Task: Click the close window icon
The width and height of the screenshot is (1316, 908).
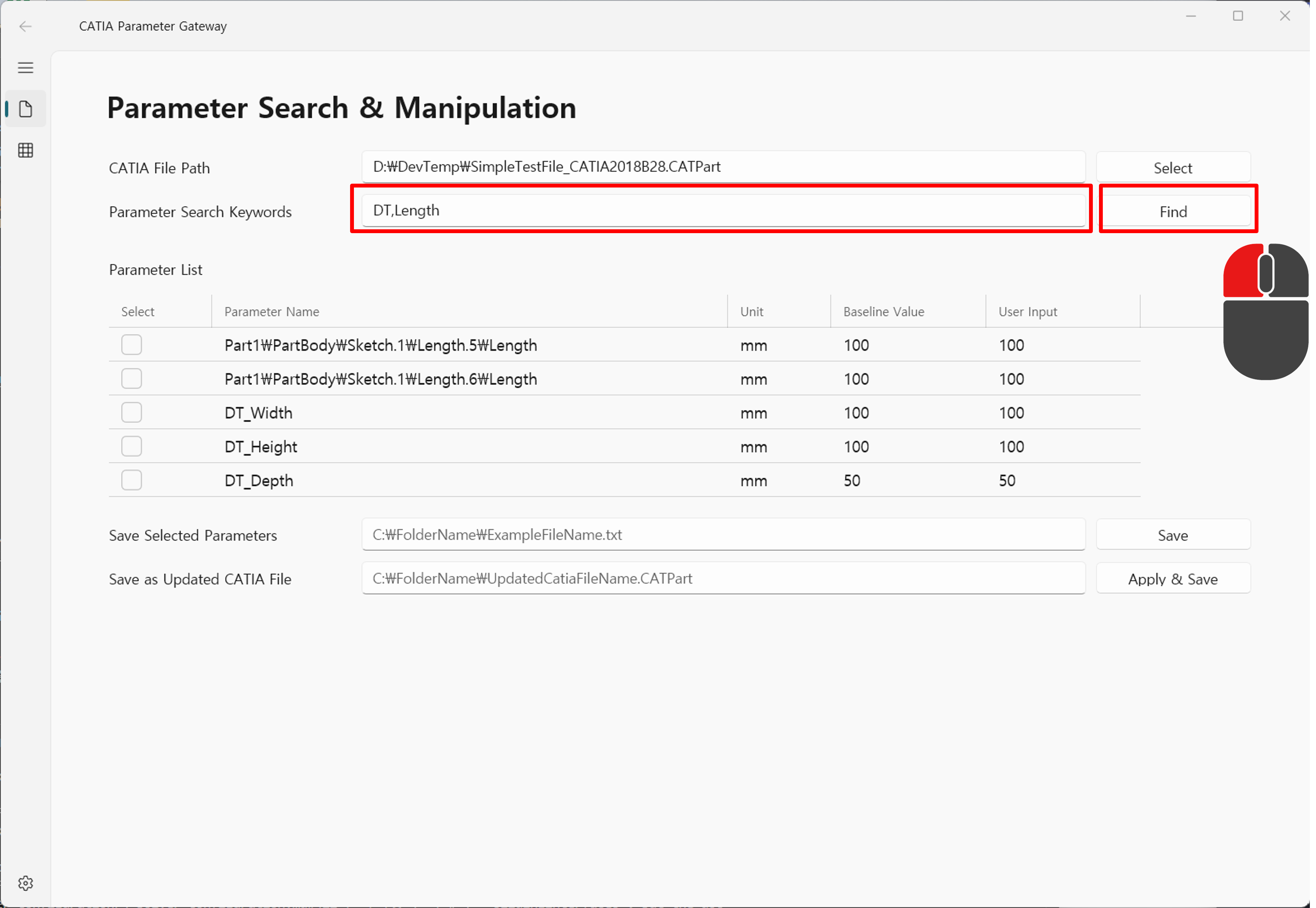Action: (x=1286, y=15)
